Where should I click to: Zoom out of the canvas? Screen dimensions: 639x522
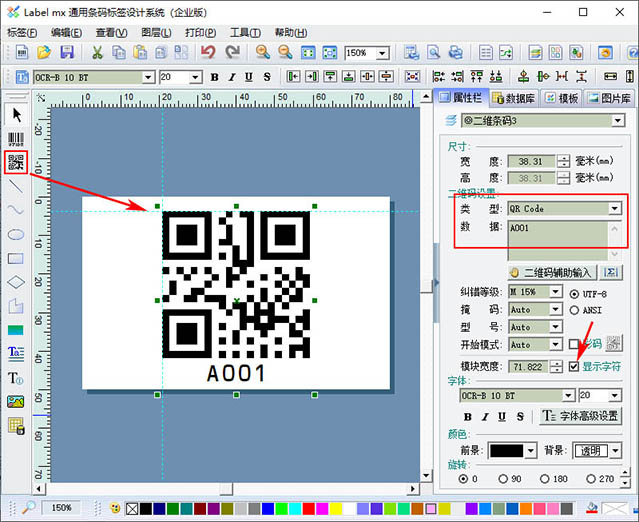click(x=285, y=53)
